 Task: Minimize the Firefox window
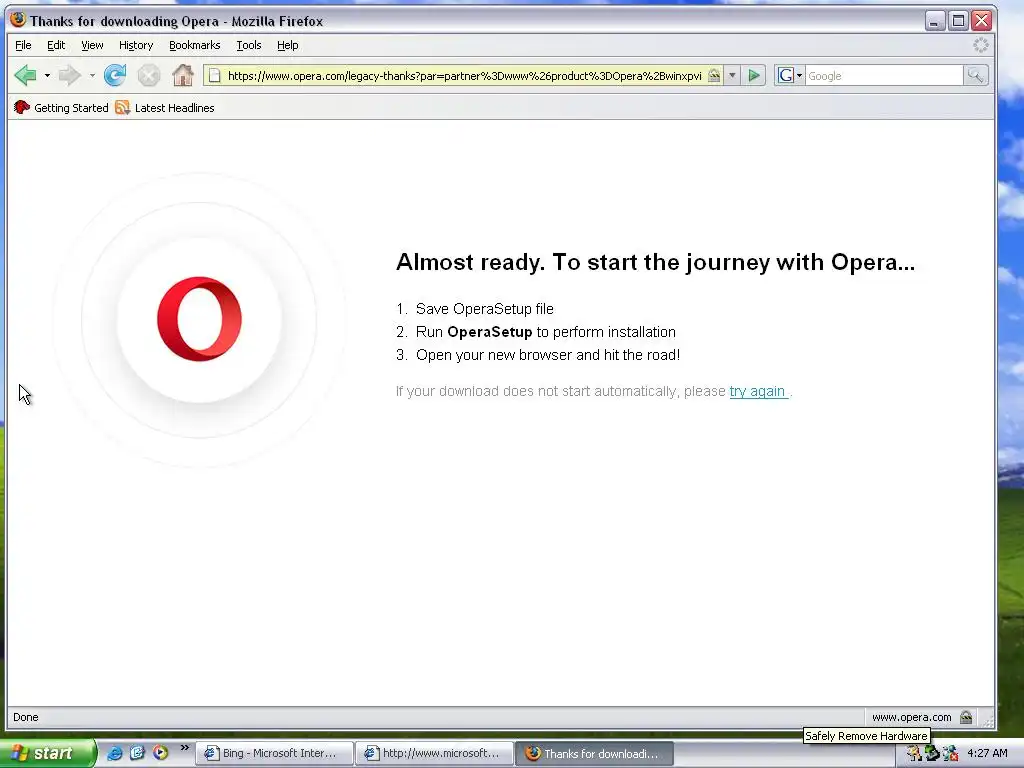click(x=935, y=21)
